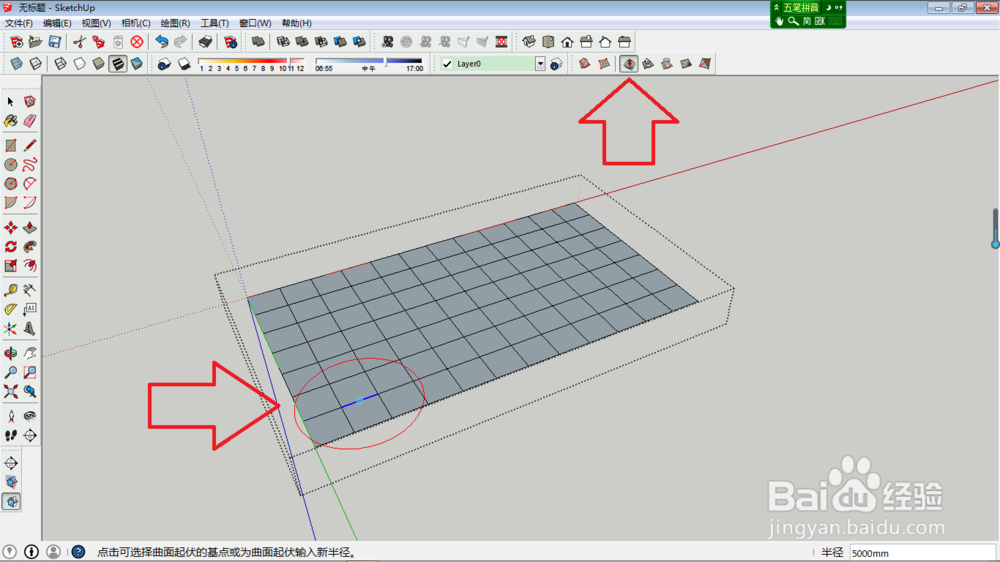The image size is (1000, 562).
Task: Switch to Top standard view
Action: 548,42
